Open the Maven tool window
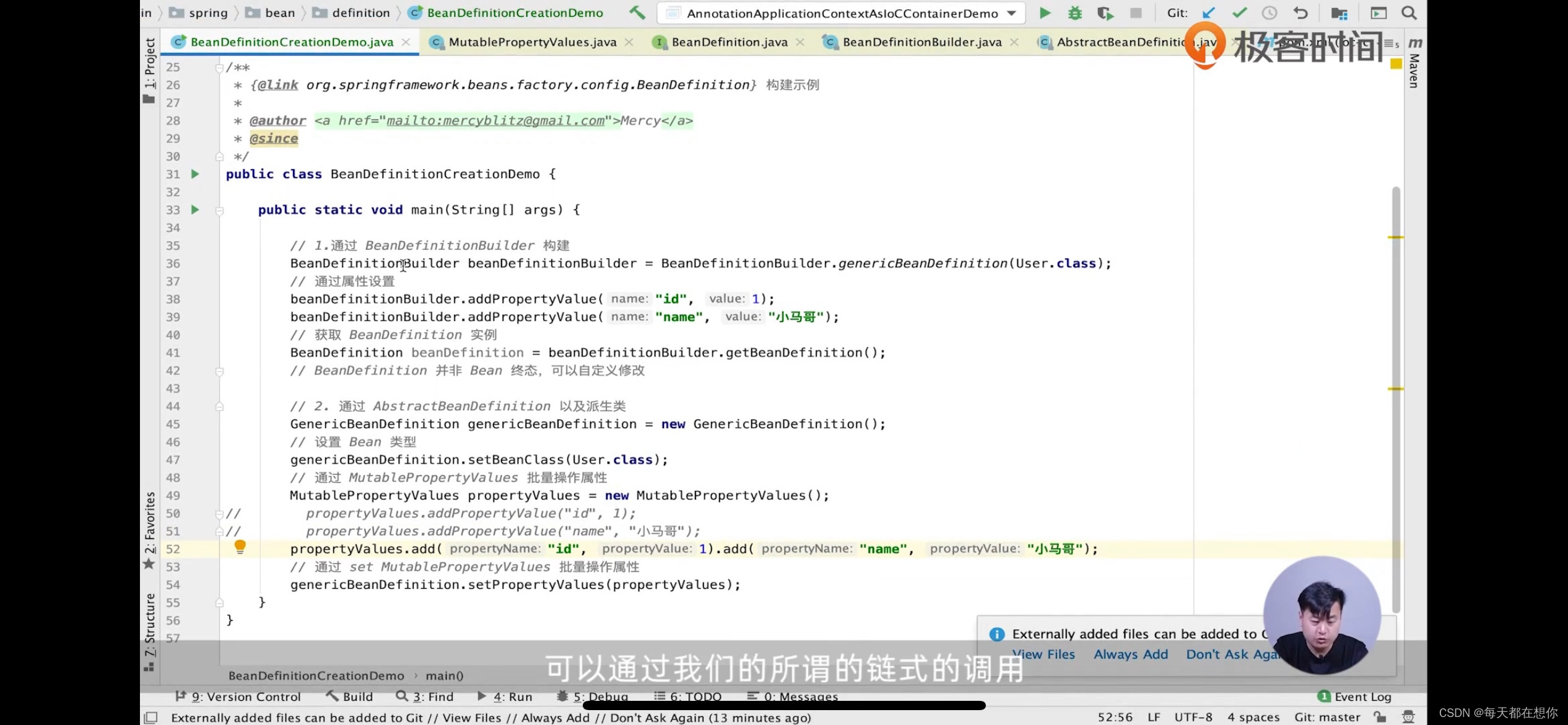Viewport: 1568px width, 725px height. click(x=1414, y=63)
